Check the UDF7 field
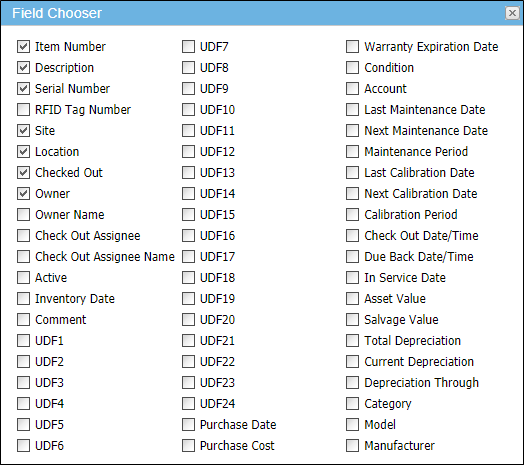Image resolution: width=524 pixels, height=465 pixels. [x=188, y=46]
